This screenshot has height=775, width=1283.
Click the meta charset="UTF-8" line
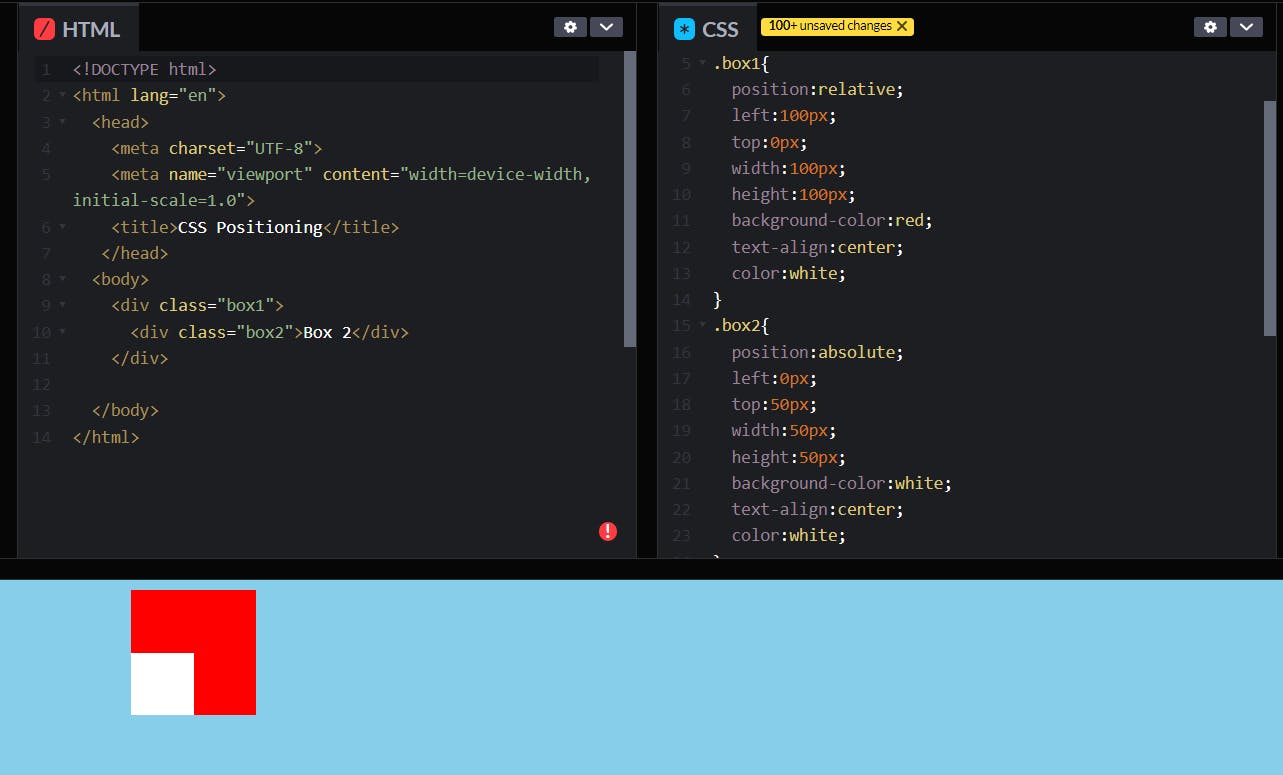216,148
